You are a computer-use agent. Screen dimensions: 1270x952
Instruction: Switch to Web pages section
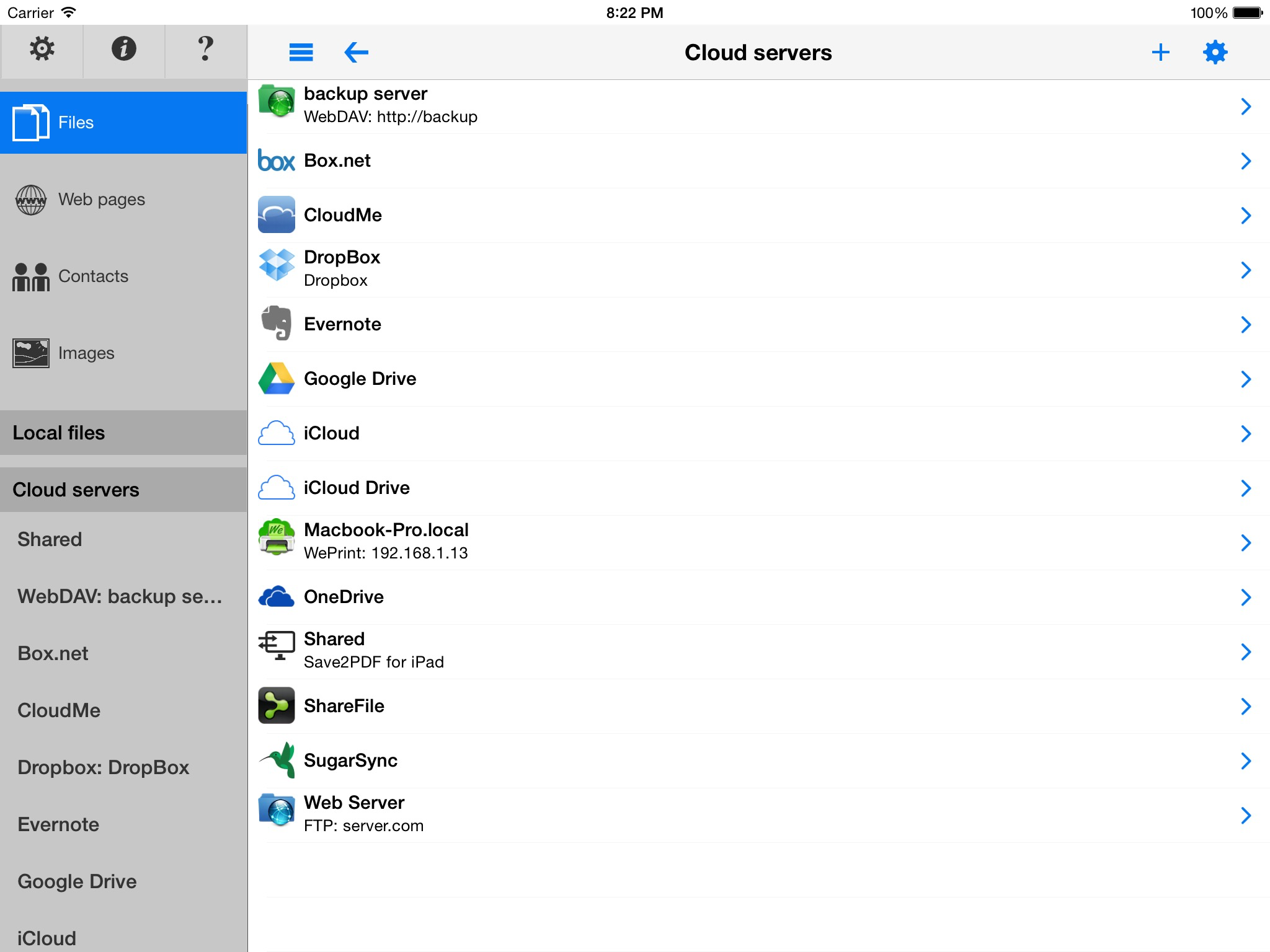(x=102, y=200)
